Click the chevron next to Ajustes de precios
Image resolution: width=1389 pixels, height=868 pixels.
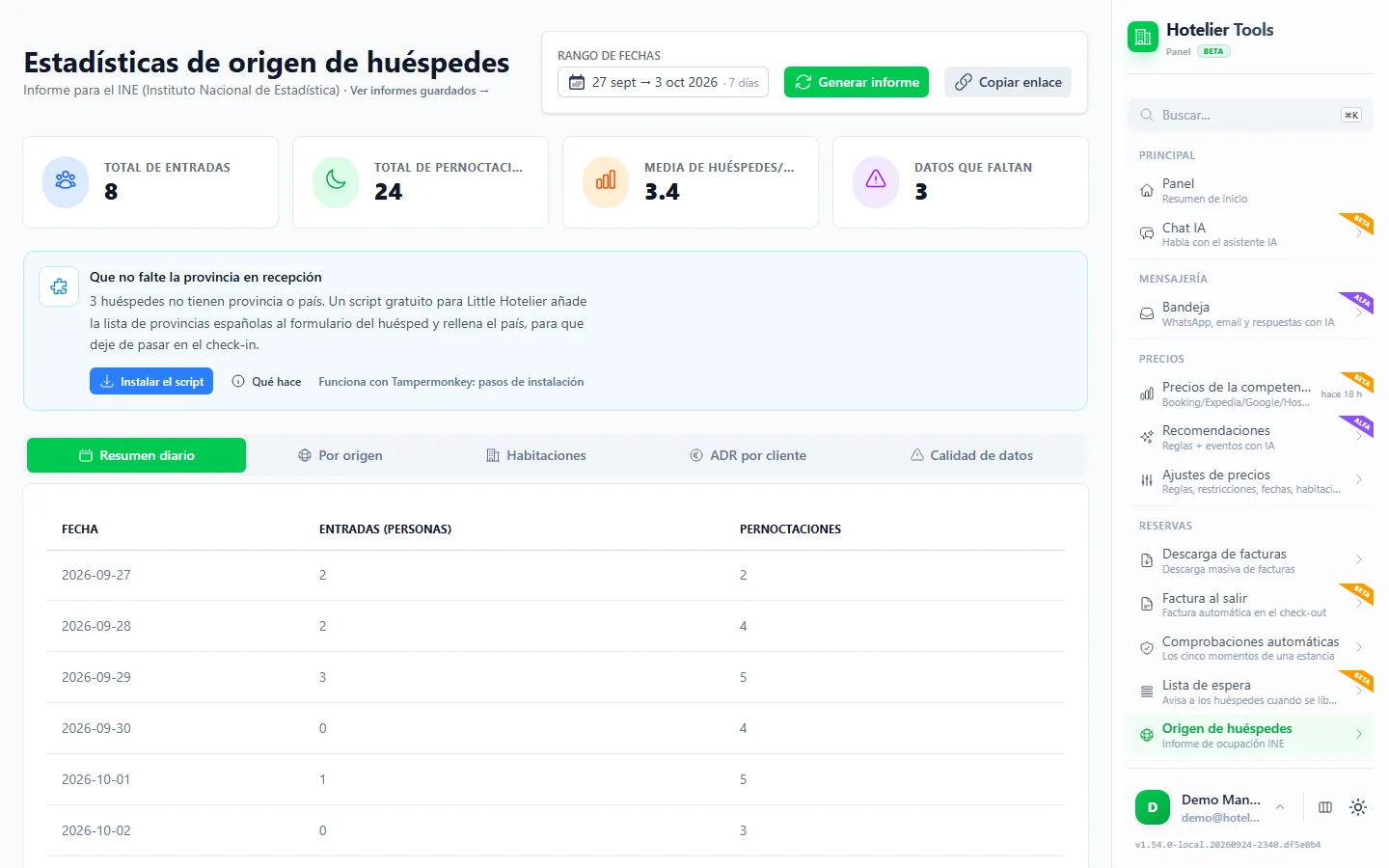tap(1358, 479)
